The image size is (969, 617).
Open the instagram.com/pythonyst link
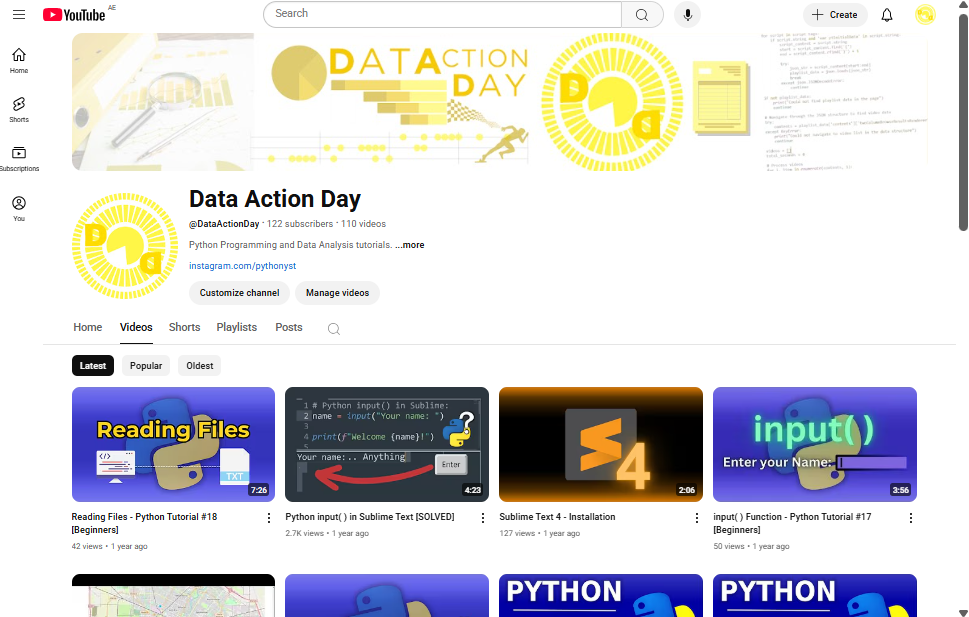point(242,266)
